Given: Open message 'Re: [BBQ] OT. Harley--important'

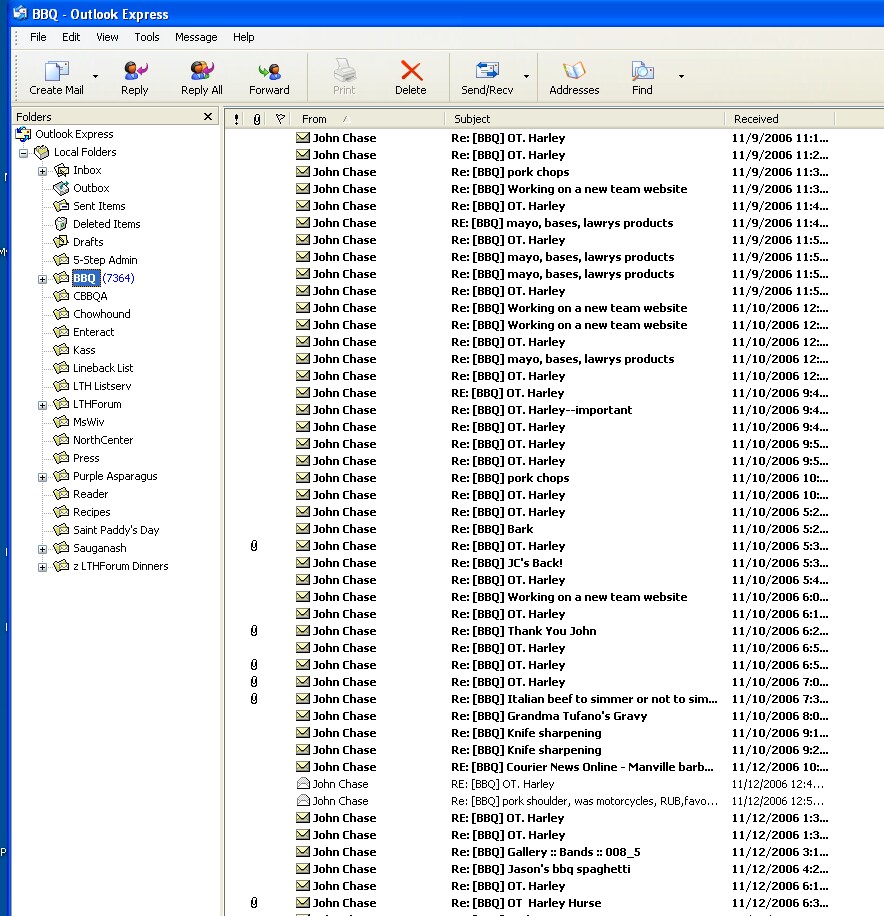Looking at the screenshot, I should (542, 410).
